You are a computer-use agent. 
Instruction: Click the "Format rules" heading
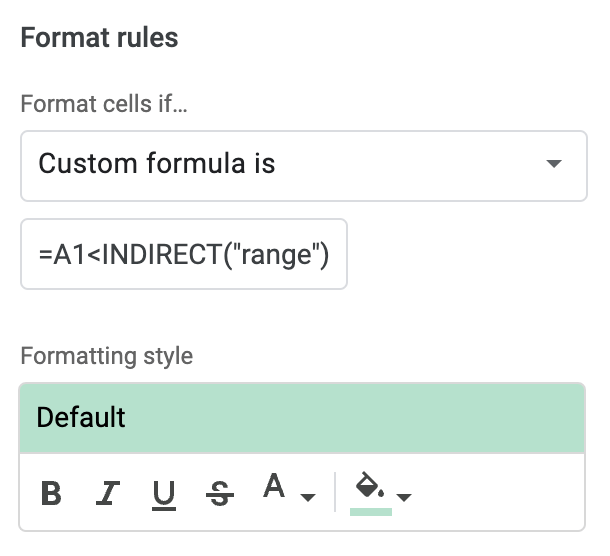pos(99,38)
